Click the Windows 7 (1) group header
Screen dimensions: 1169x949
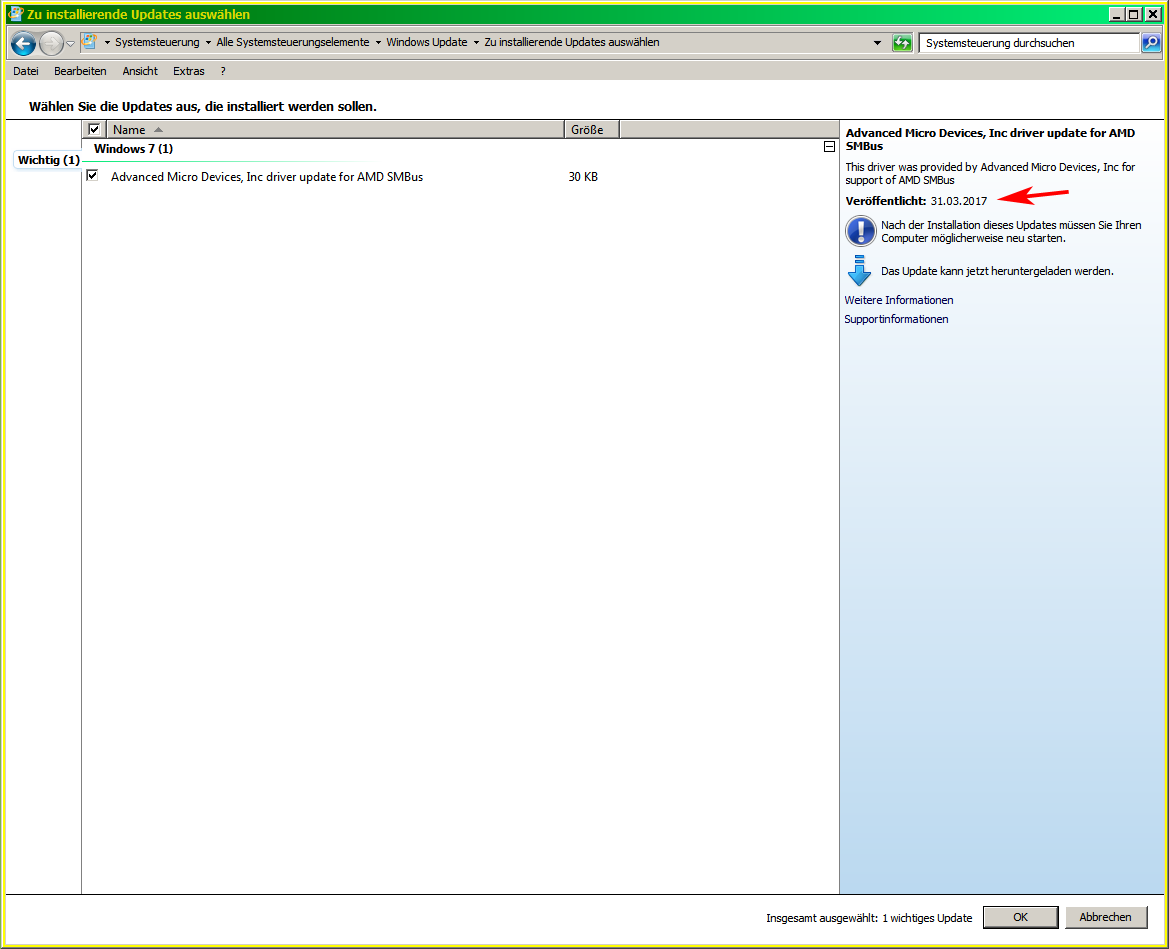click(133, 148)
